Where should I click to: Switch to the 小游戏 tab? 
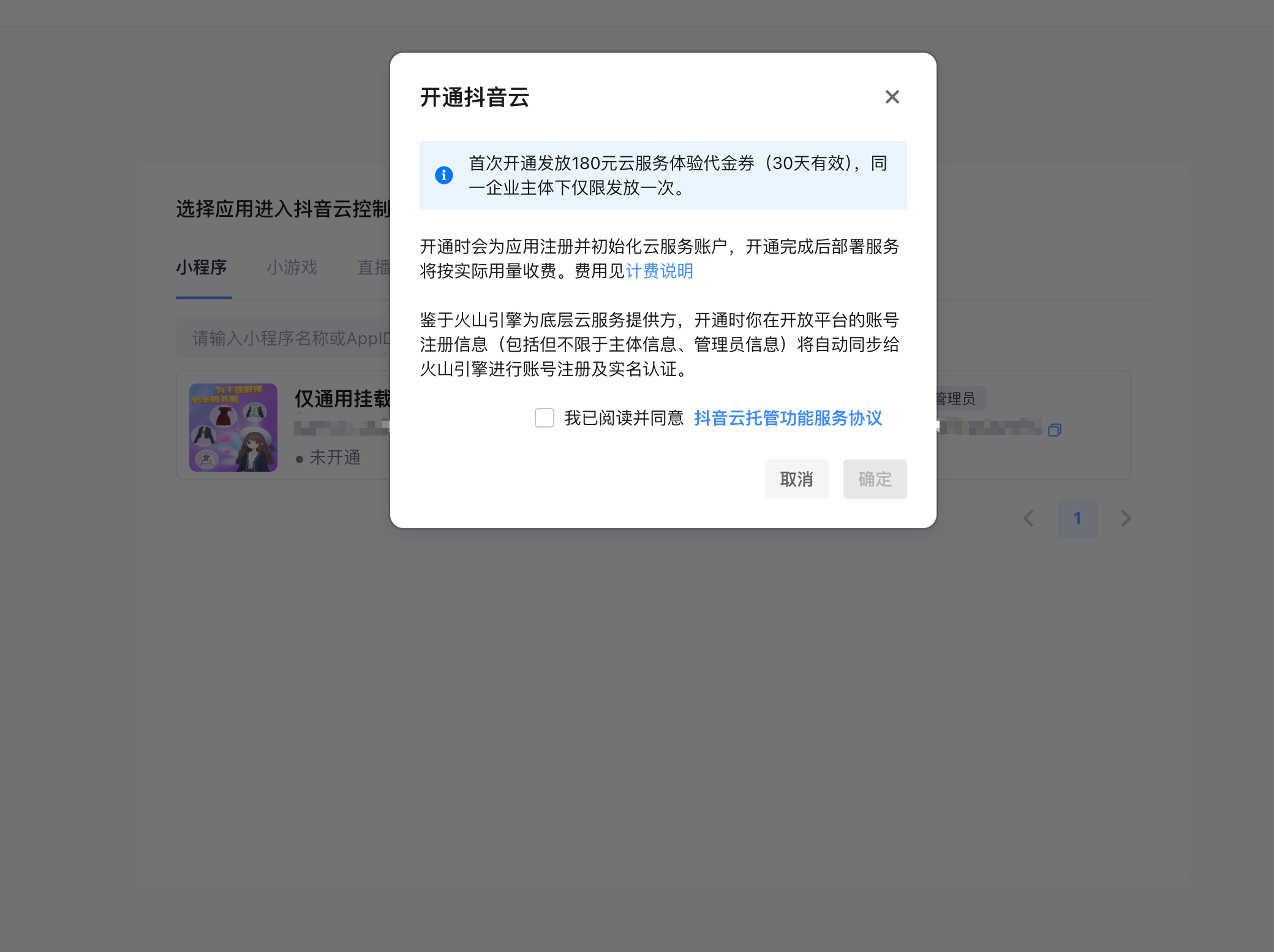[292, 268]
